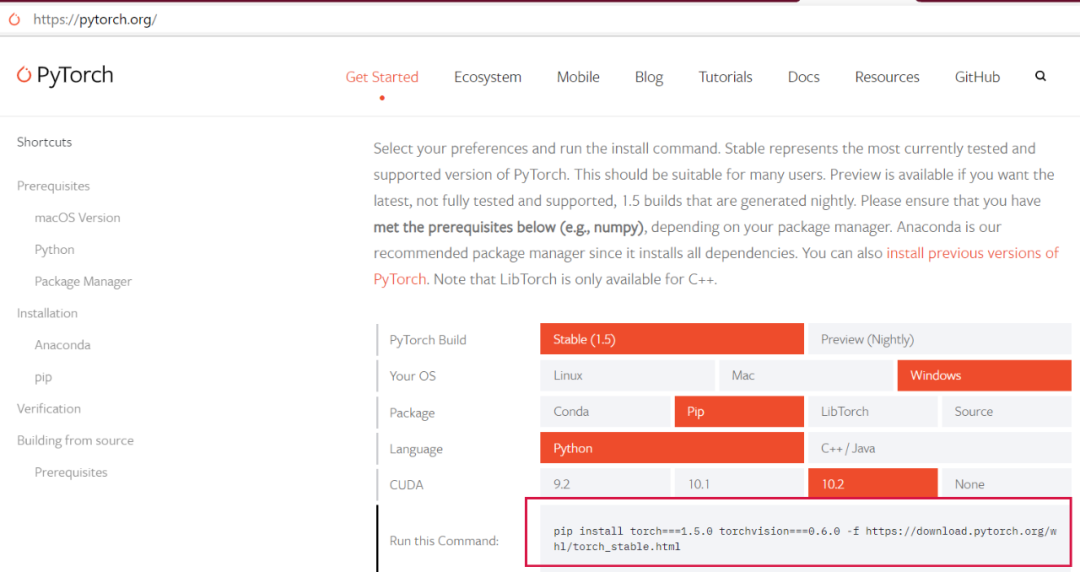
Task: Jump to Installation section
Action: (x=47, y=313)
